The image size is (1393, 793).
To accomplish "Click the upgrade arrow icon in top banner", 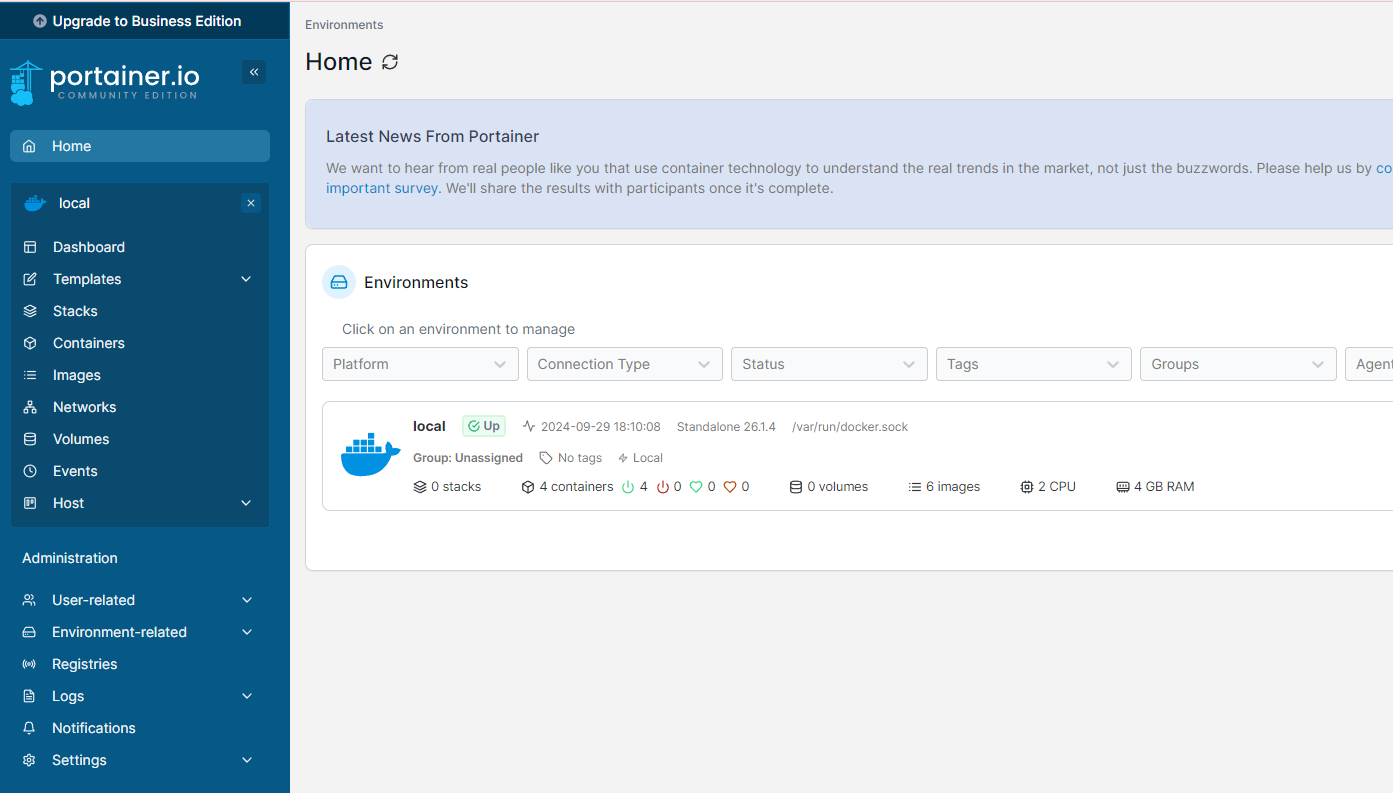I will 40,21.
